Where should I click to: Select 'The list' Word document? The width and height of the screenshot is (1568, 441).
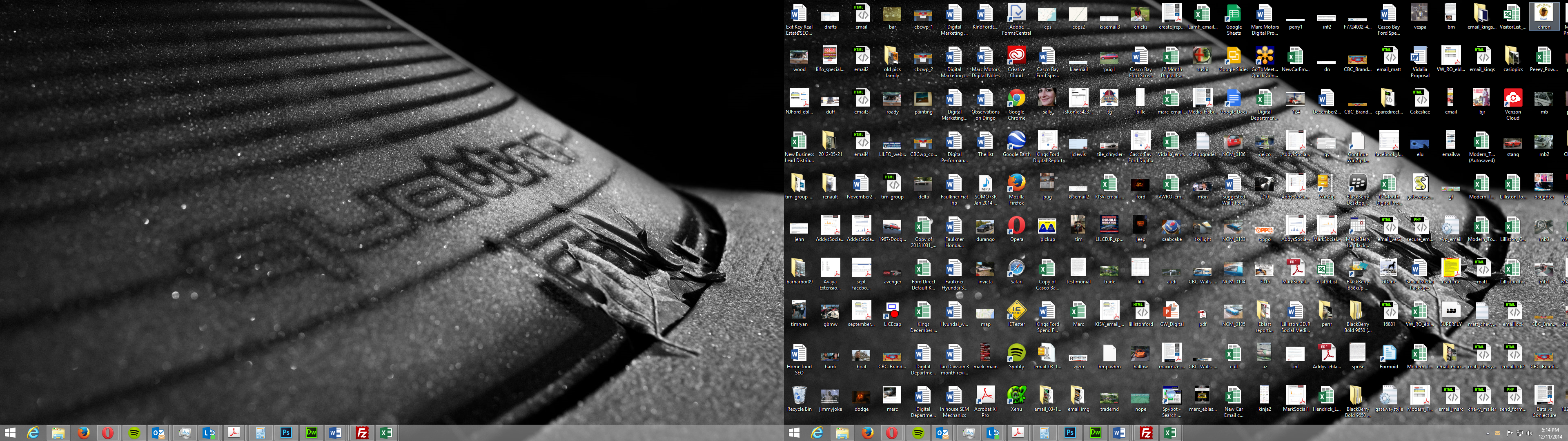click(985, 145)
